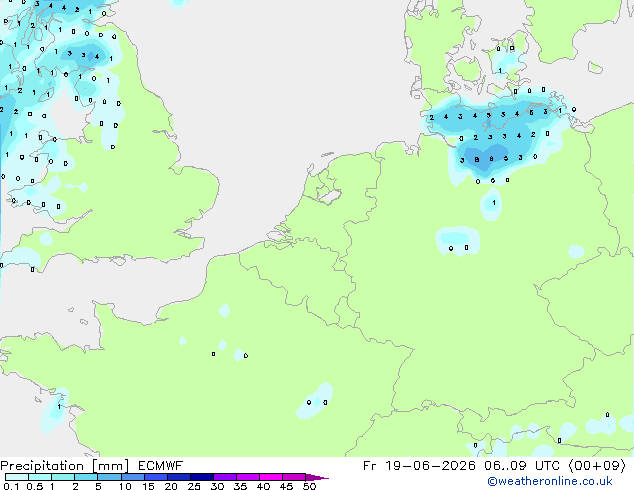This screenshot has width=634, height=490.
Task: Click the above-50 arrow tip of legend
Action: point(317,477)
